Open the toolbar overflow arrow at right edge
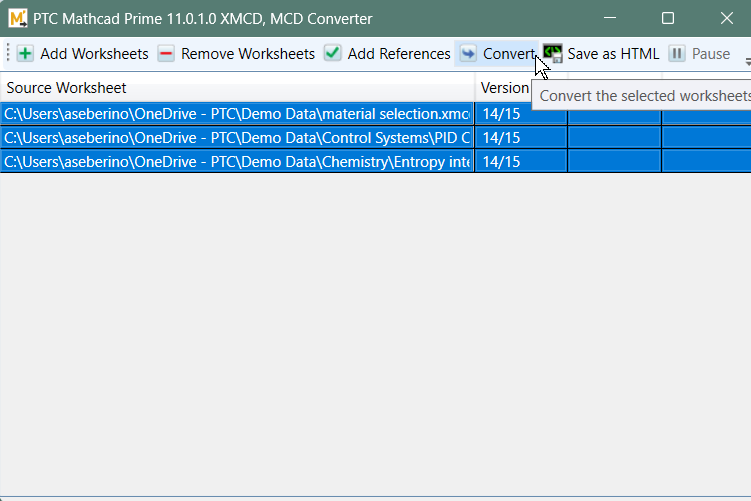Screen dimensions: 751x501 pyautogui.click(x=746, y=61)
